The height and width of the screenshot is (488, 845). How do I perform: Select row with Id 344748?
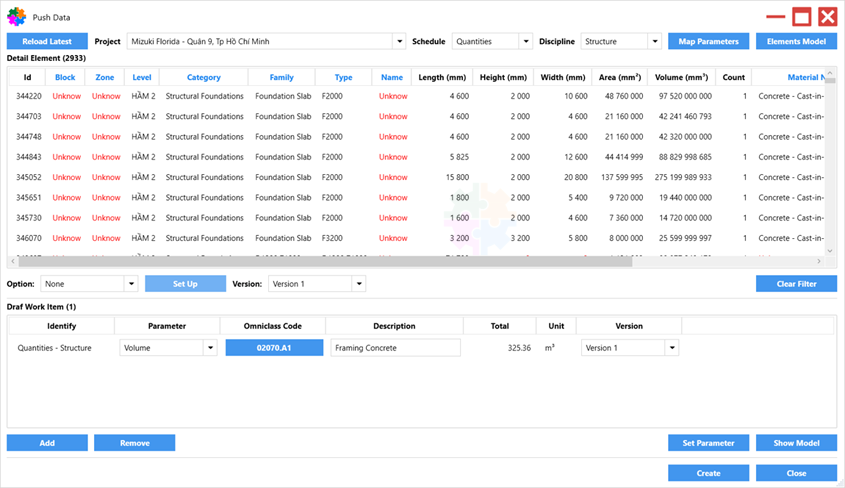(x=416, y=137)
